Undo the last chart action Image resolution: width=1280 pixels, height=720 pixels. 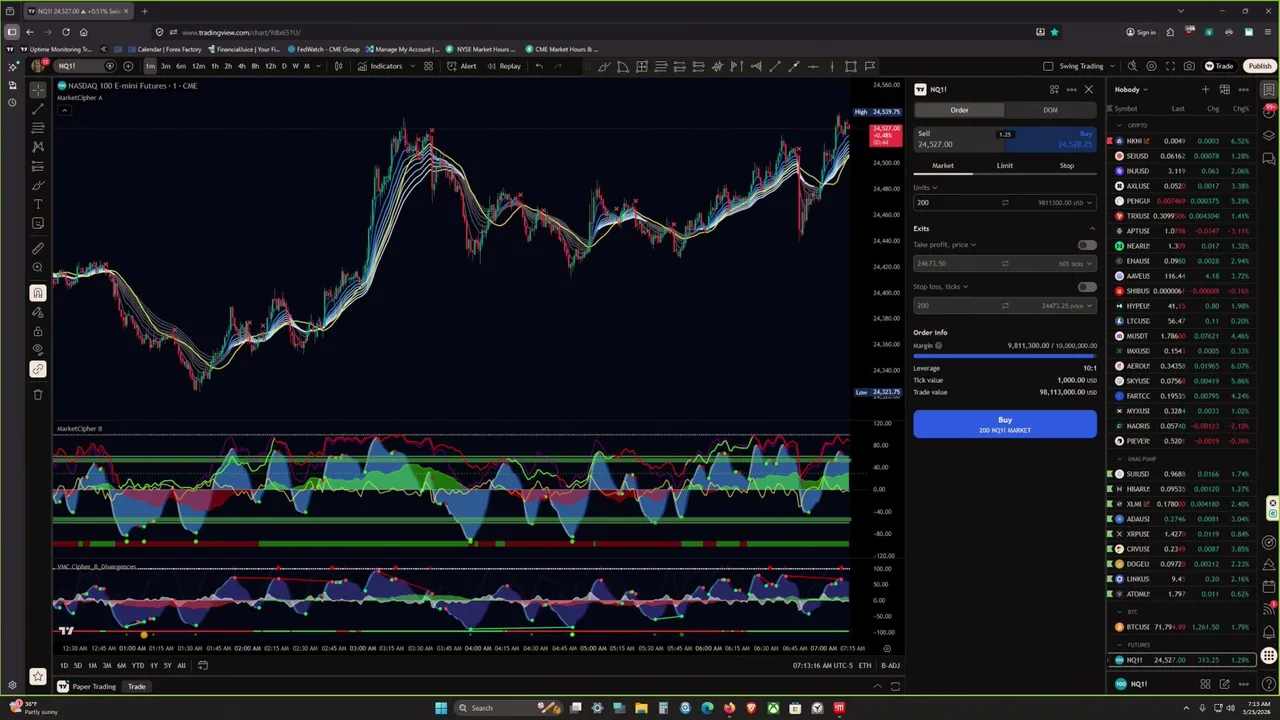coord(539,66)
